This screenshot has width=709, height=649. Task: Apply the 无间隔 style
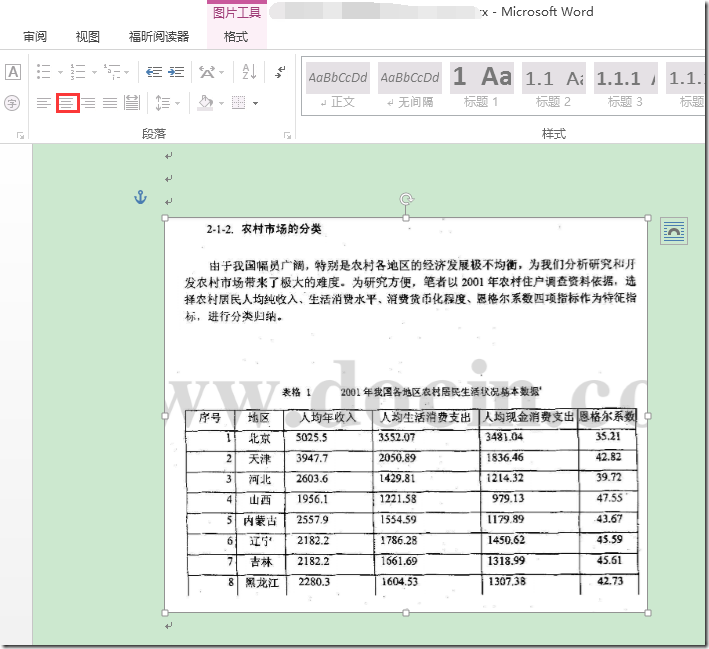coord(410,85)
